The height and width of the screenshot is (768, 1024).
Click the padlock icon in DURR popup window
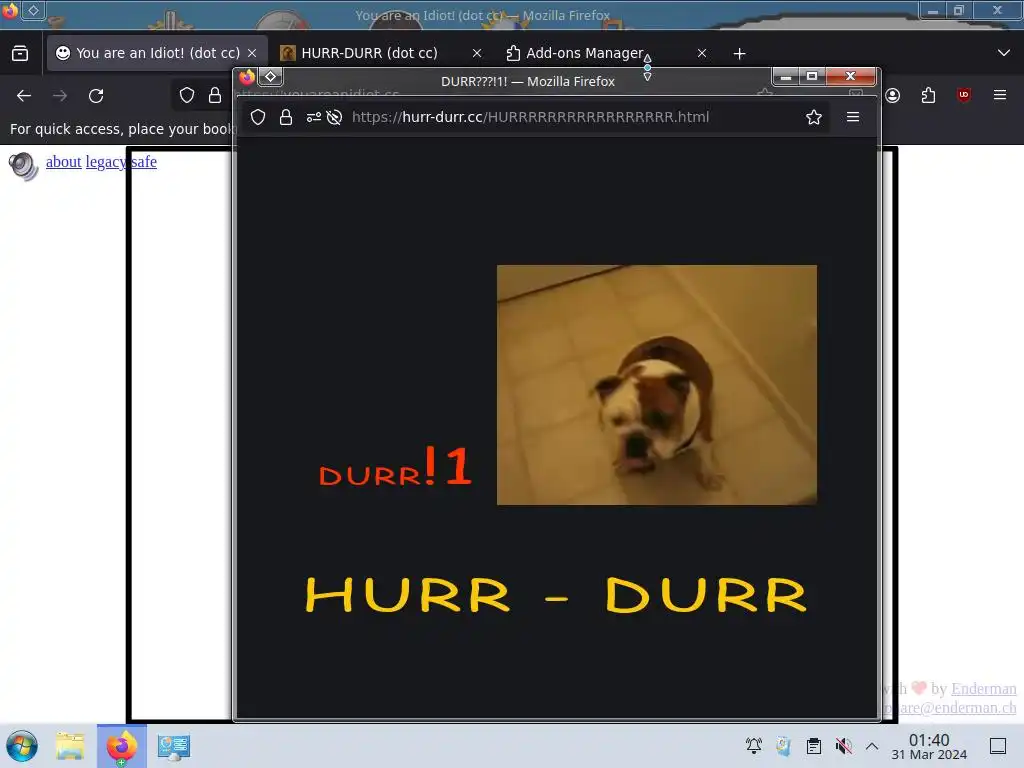coord(285,117)
